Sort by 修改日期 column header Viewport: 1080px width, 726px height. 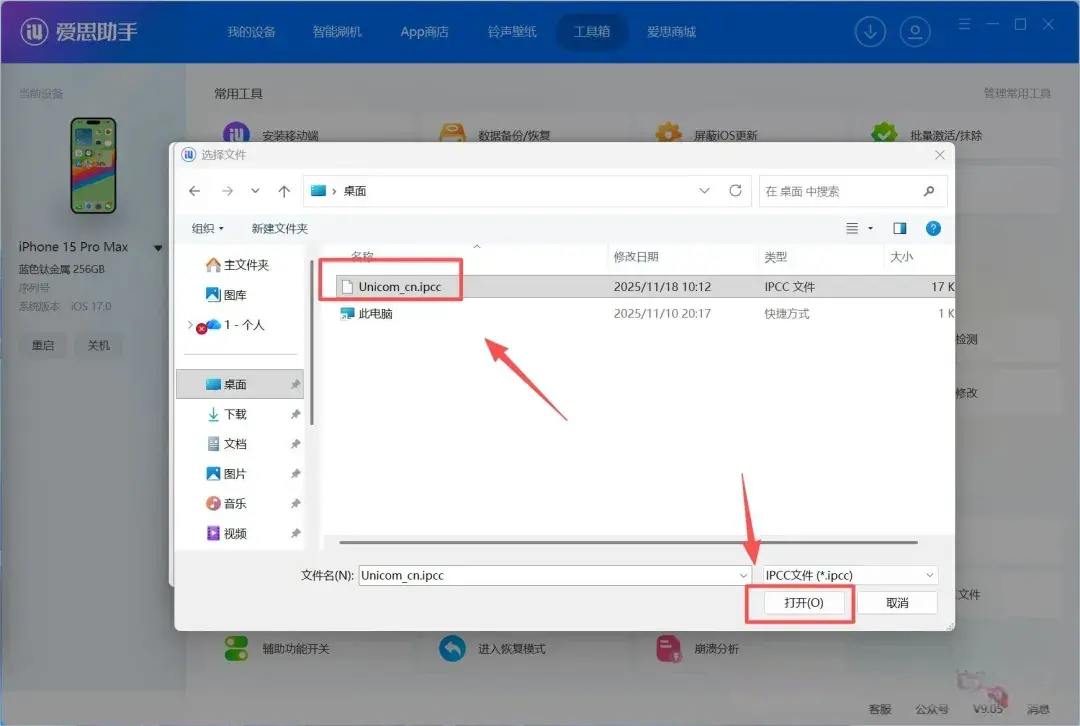pyautogui.click(x=636, y=257)
